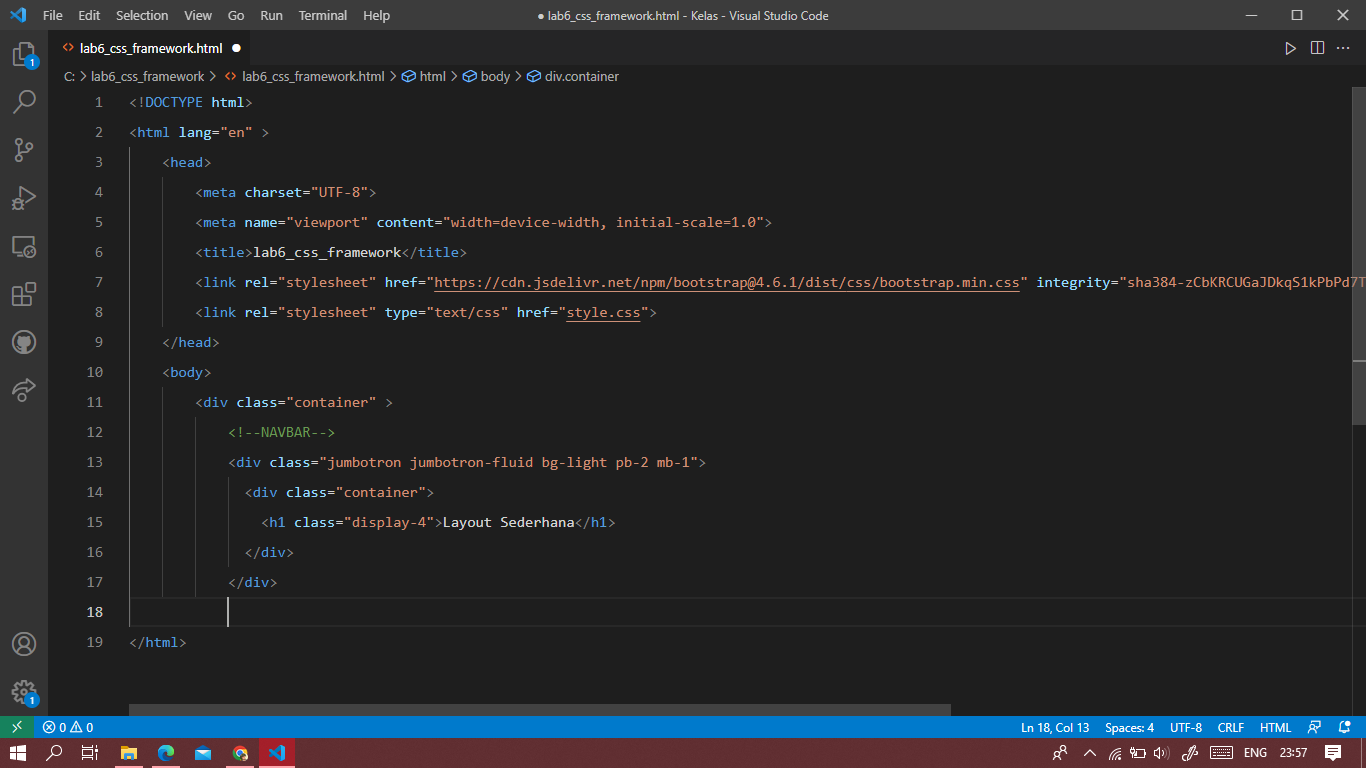1366x768 pixels.
Task: Open the Terminal menu
Action: tap(323, 15)
